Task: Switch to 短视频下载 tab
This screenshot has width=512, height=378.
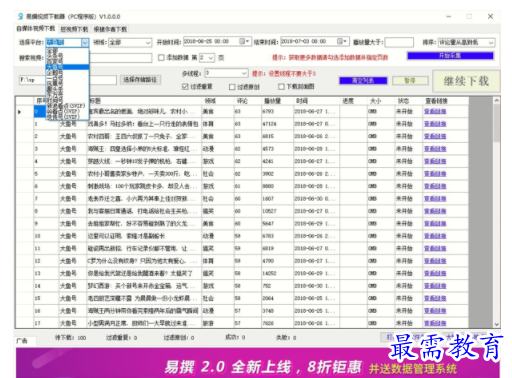Action: point(74,29)
